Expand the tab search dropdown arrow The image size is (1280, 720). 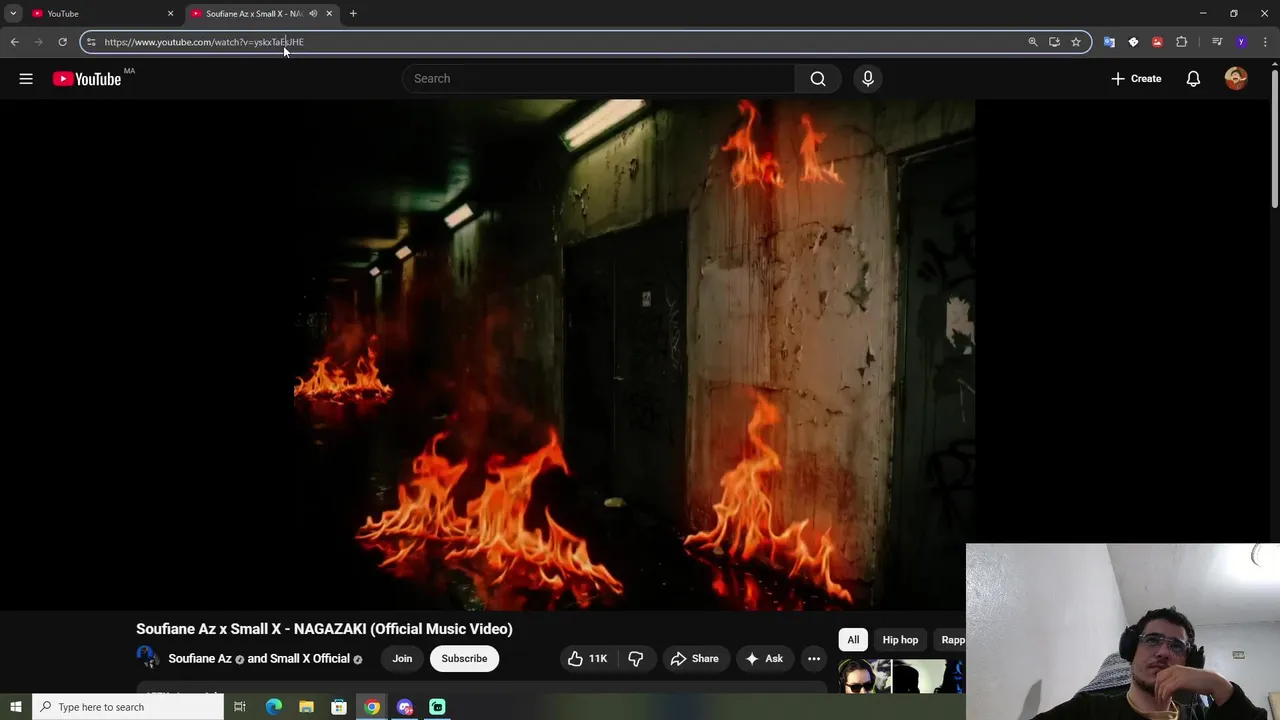pos(13,13)
